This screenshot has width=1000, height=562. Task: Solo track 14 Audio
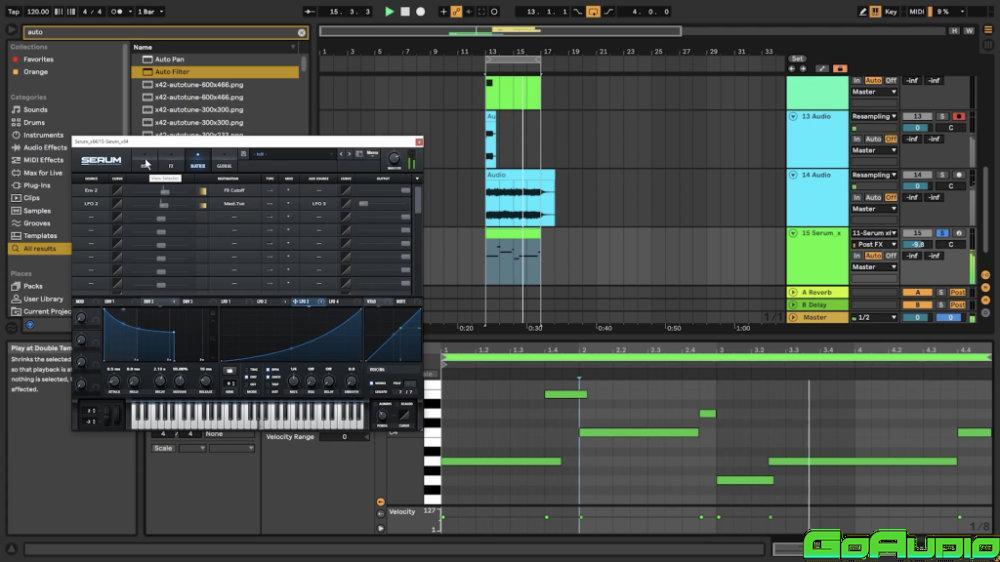(942, 175)
